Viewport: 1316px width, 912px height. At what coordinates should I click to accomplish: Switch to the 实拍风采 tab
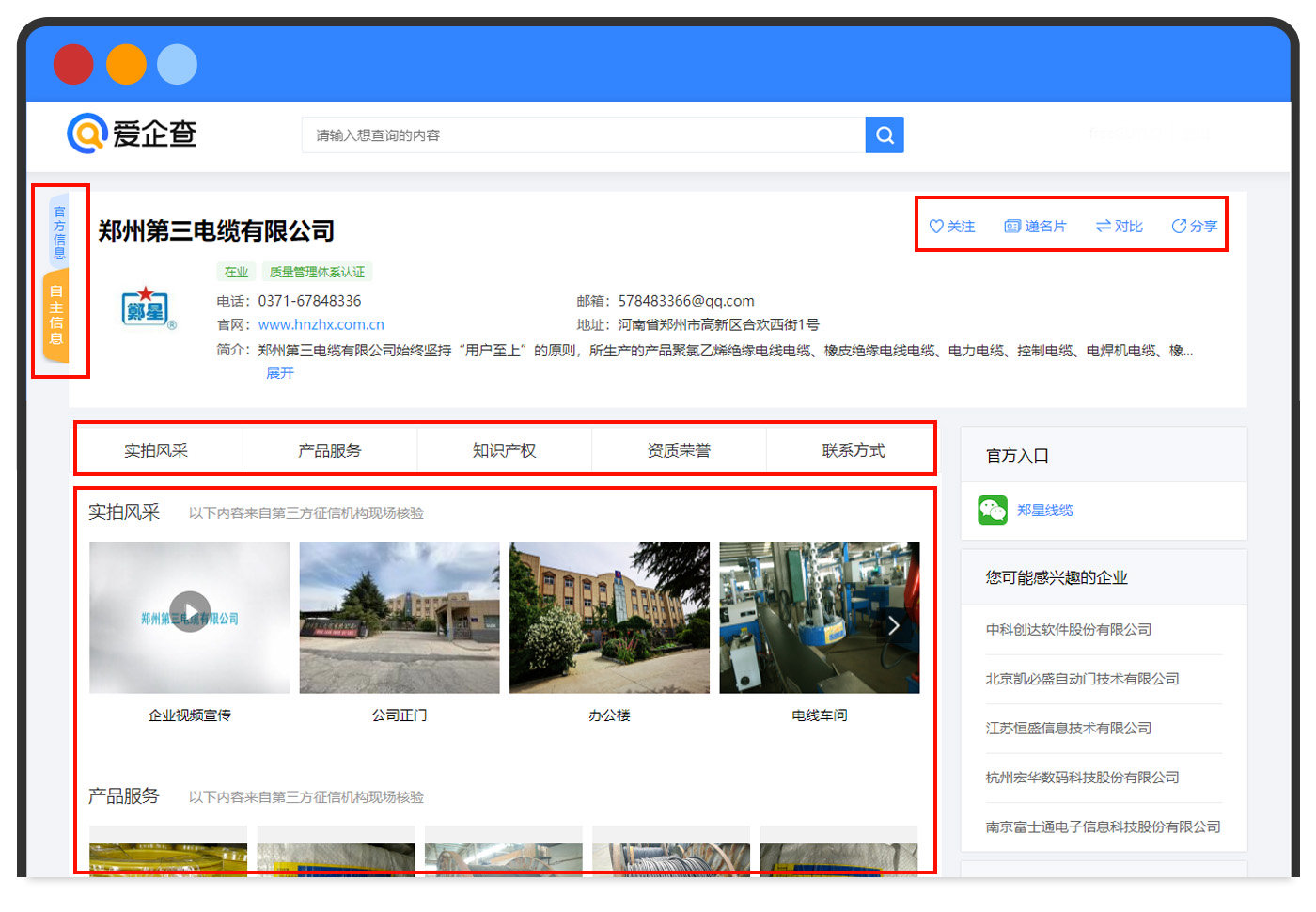pyautogui.click(x=156, y=450)
